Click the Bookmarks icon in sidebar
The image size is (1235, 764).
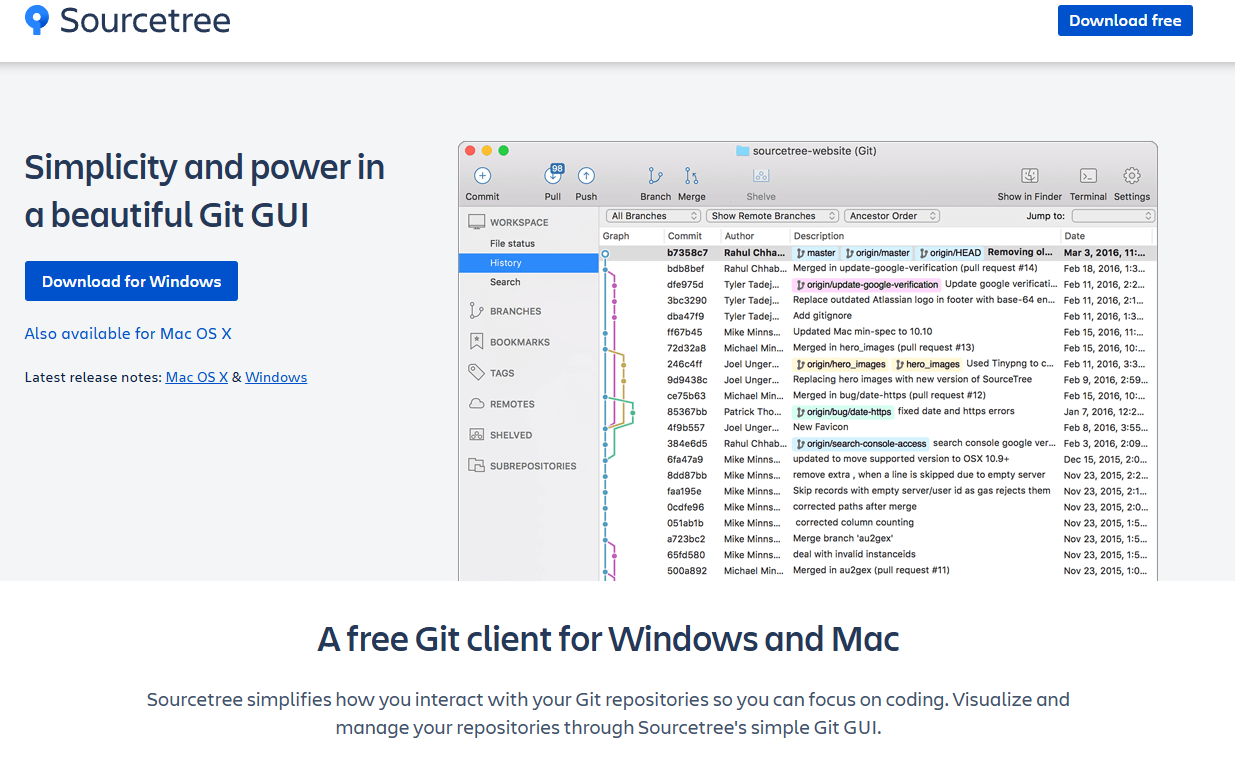click(x=477, y=342)
